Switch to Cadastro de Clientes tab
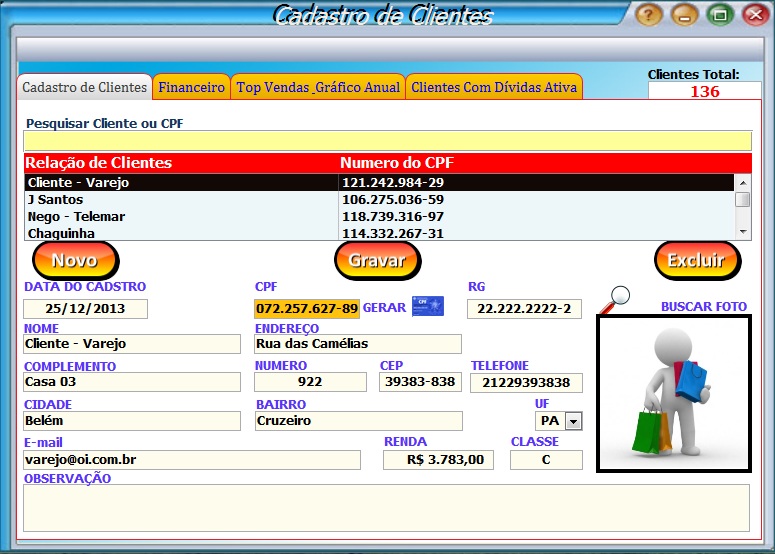The height and width of the screenshot is (554, 775). (85, 87)
